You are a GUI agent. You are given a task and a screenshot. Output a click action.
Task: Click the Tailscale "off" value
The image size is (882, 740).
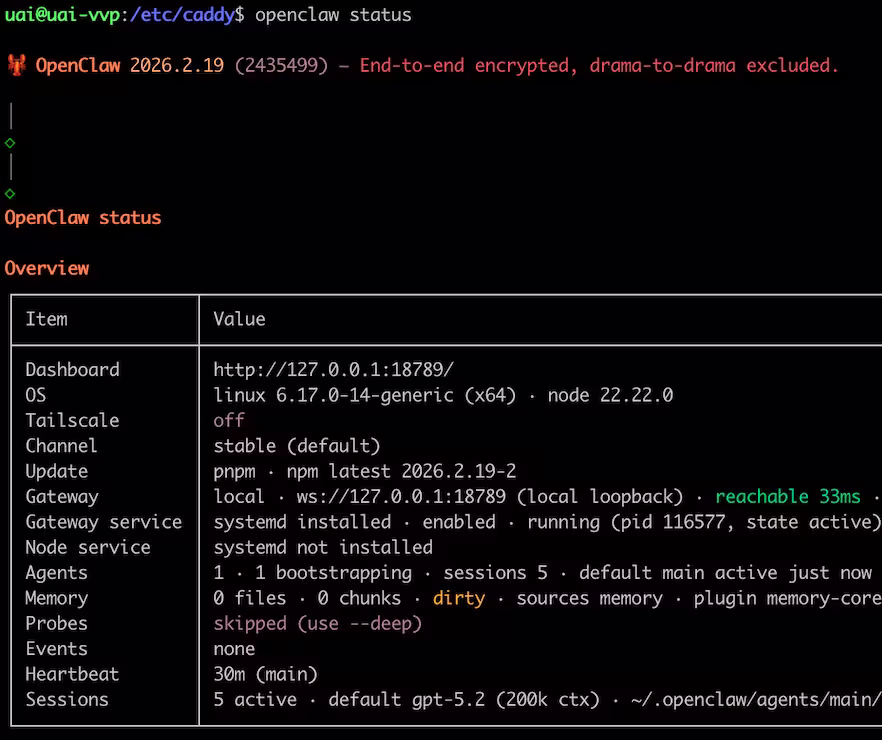pos(229,421)
